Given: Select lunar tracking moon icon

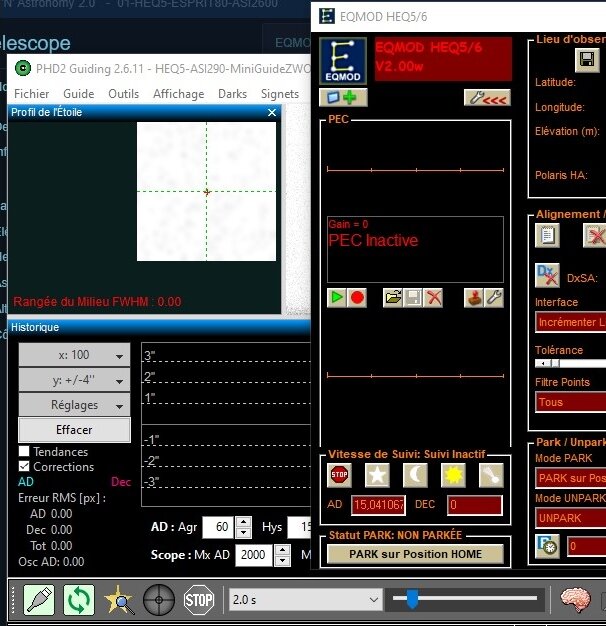Looking at the screenshot, I should click(x=415, y=475).
